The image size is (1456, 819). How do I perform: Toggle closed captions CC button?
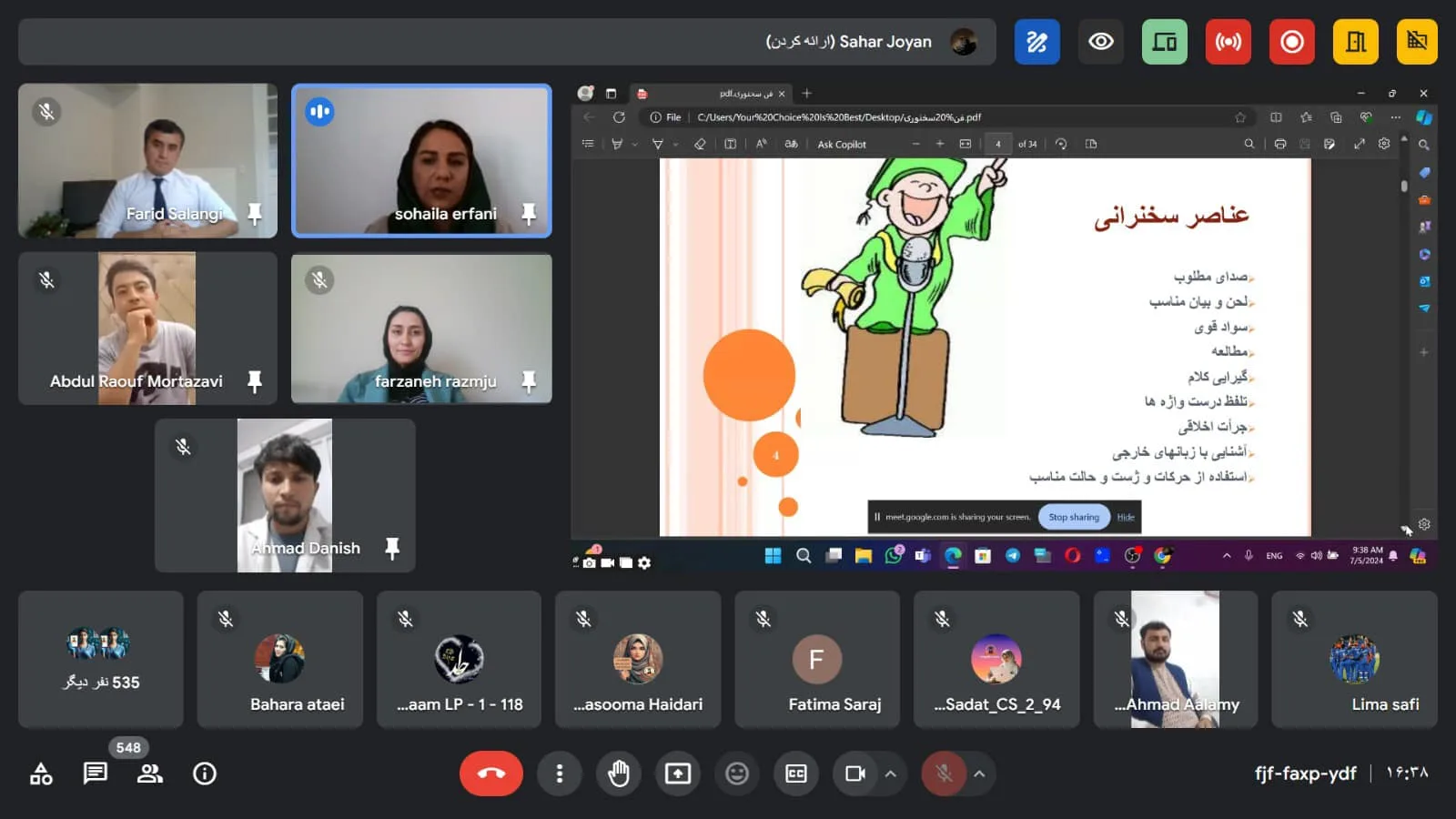pos(796,773)
